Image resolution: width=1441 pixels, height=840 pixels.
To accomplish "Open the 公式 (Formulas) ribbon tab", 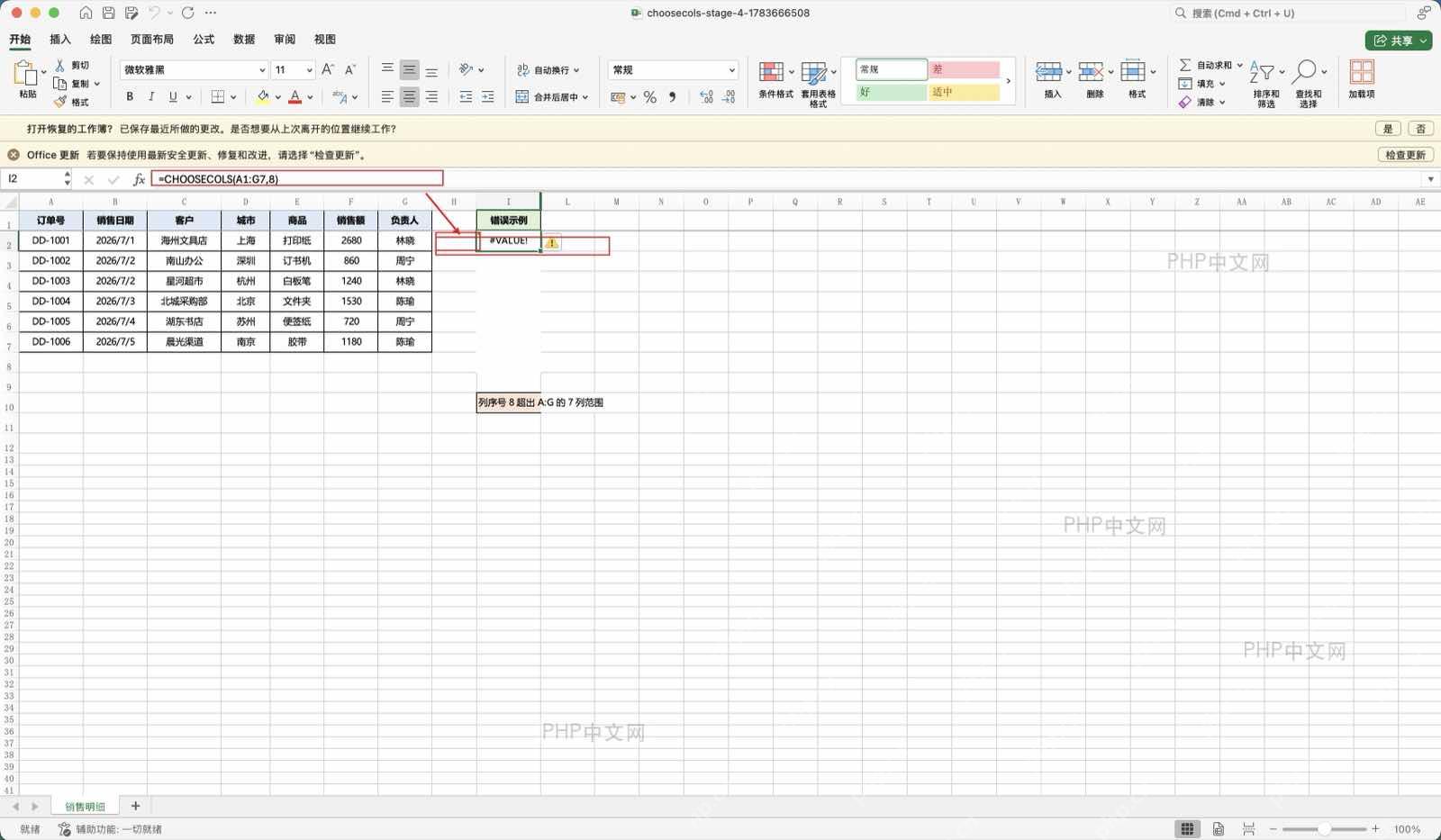I will pos(204,40).
